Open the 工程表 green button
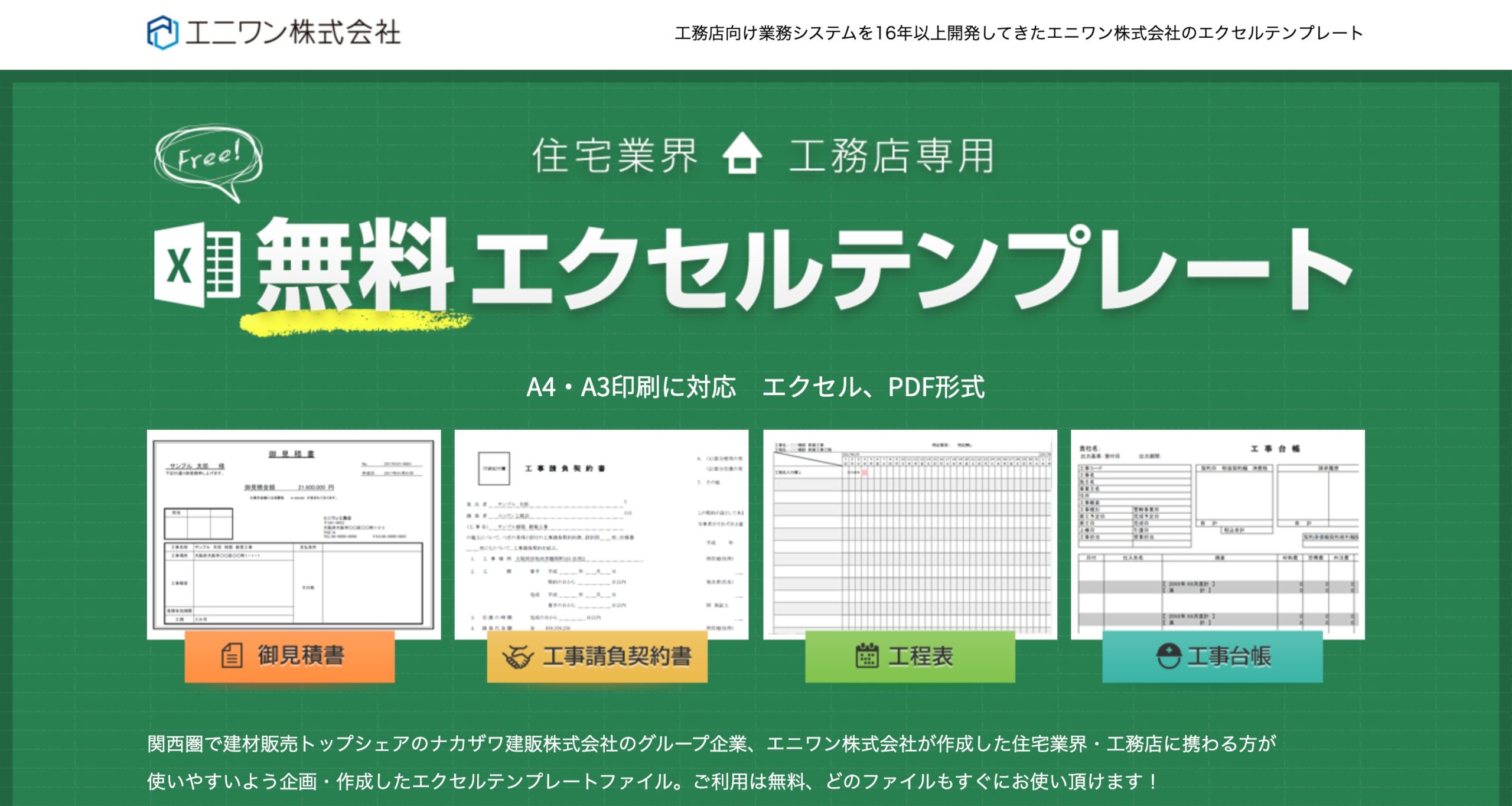The width and height of the screenshot is (1512, 806). point(910,656)
